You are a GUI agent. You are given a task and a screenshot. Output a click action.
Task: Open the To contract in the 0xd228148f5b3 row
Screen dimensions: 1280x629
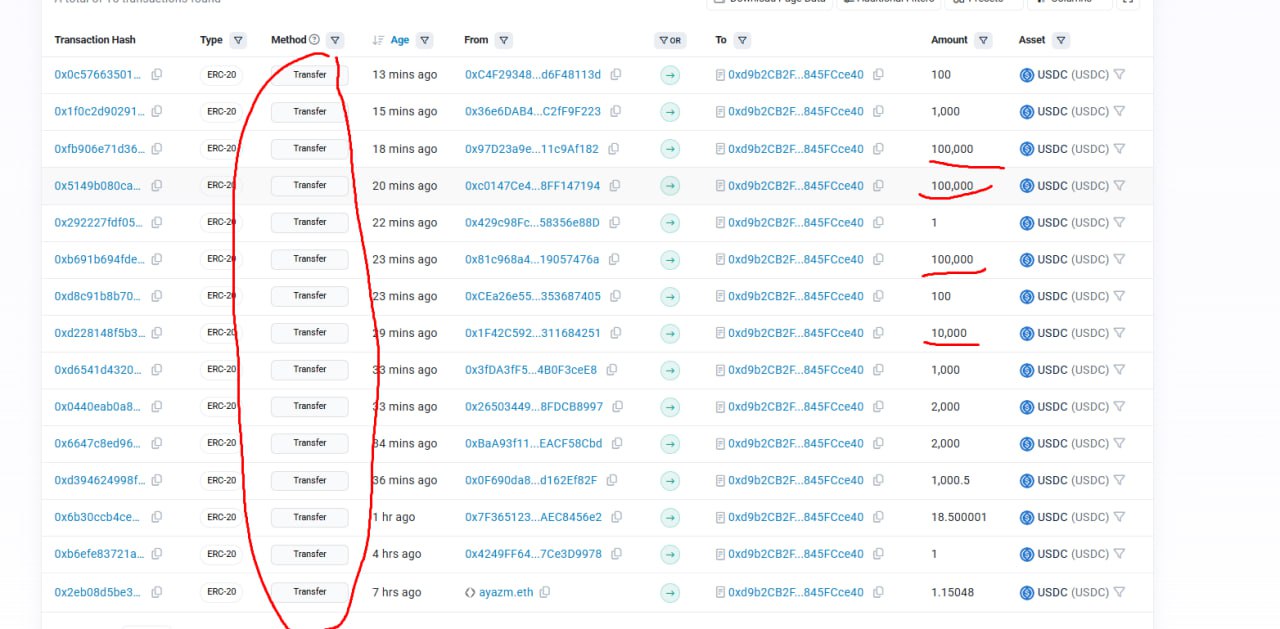[796, 333]
